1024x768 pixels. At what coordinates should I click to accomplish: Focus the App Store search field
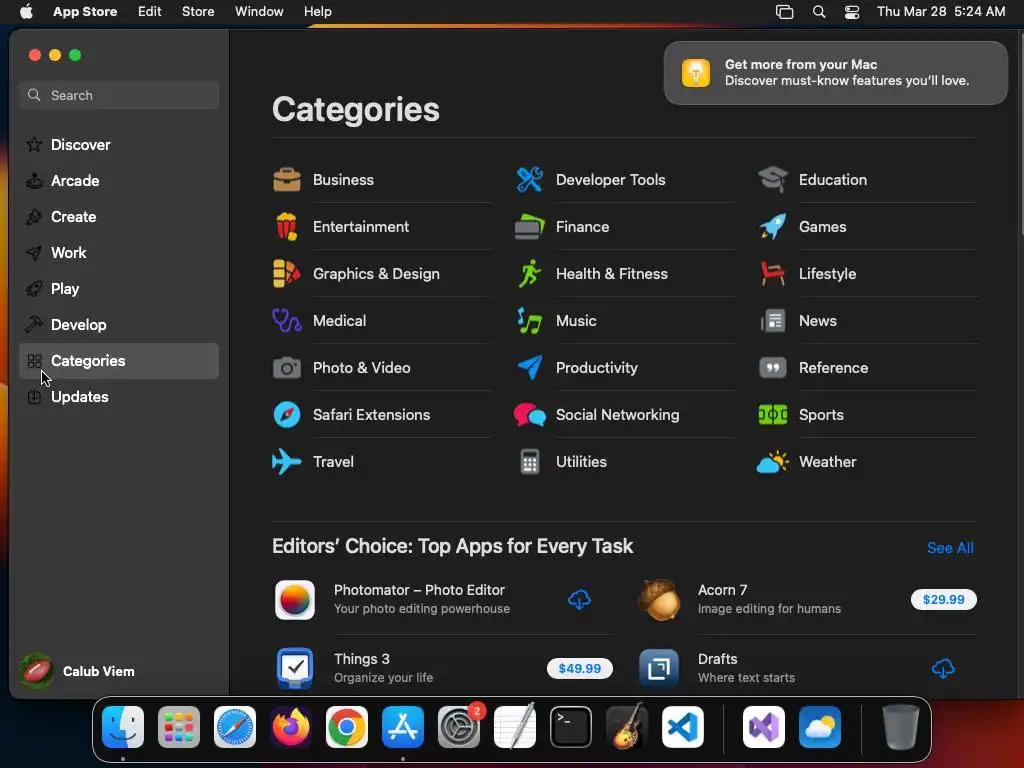(x=118, y=95)
